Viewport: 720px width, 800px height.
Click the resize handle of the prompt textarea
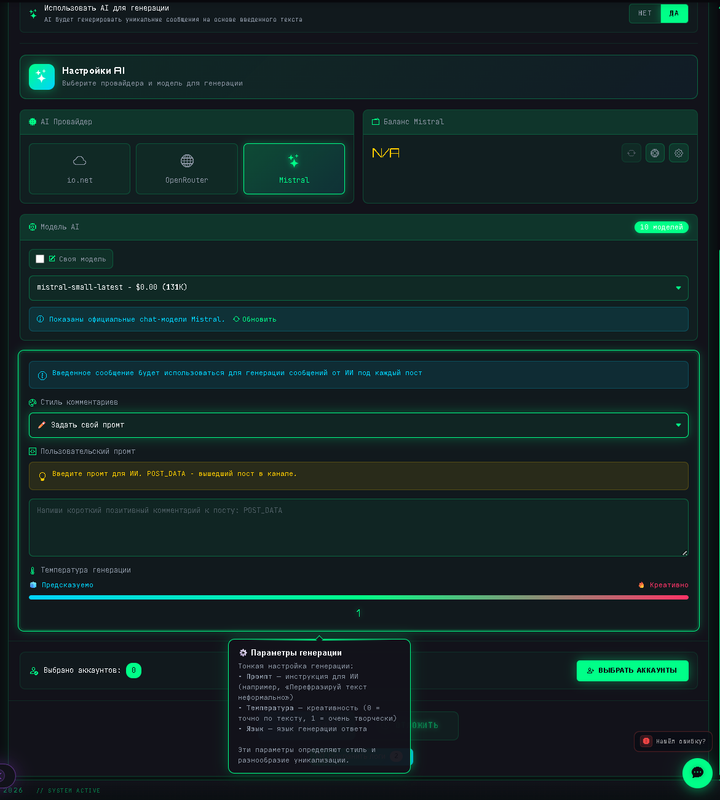(684, 552)
